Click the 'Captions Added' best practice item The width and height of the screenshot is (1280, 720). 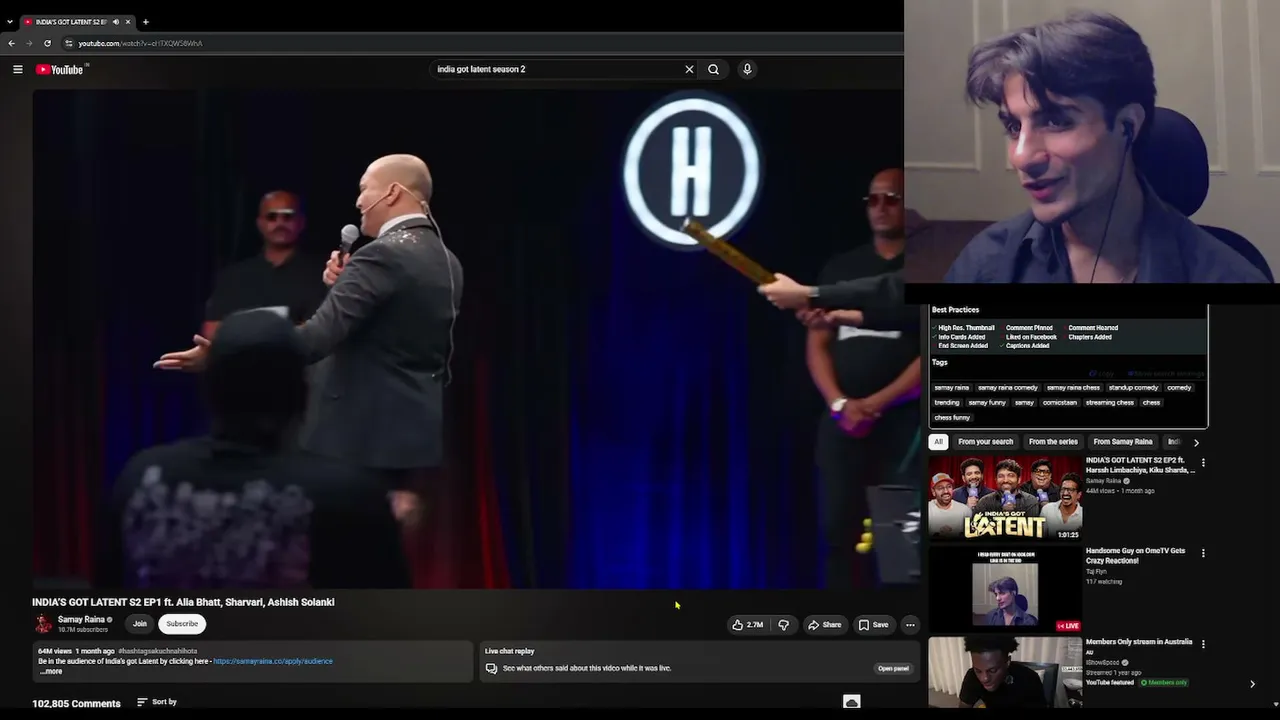[1025, 346]
